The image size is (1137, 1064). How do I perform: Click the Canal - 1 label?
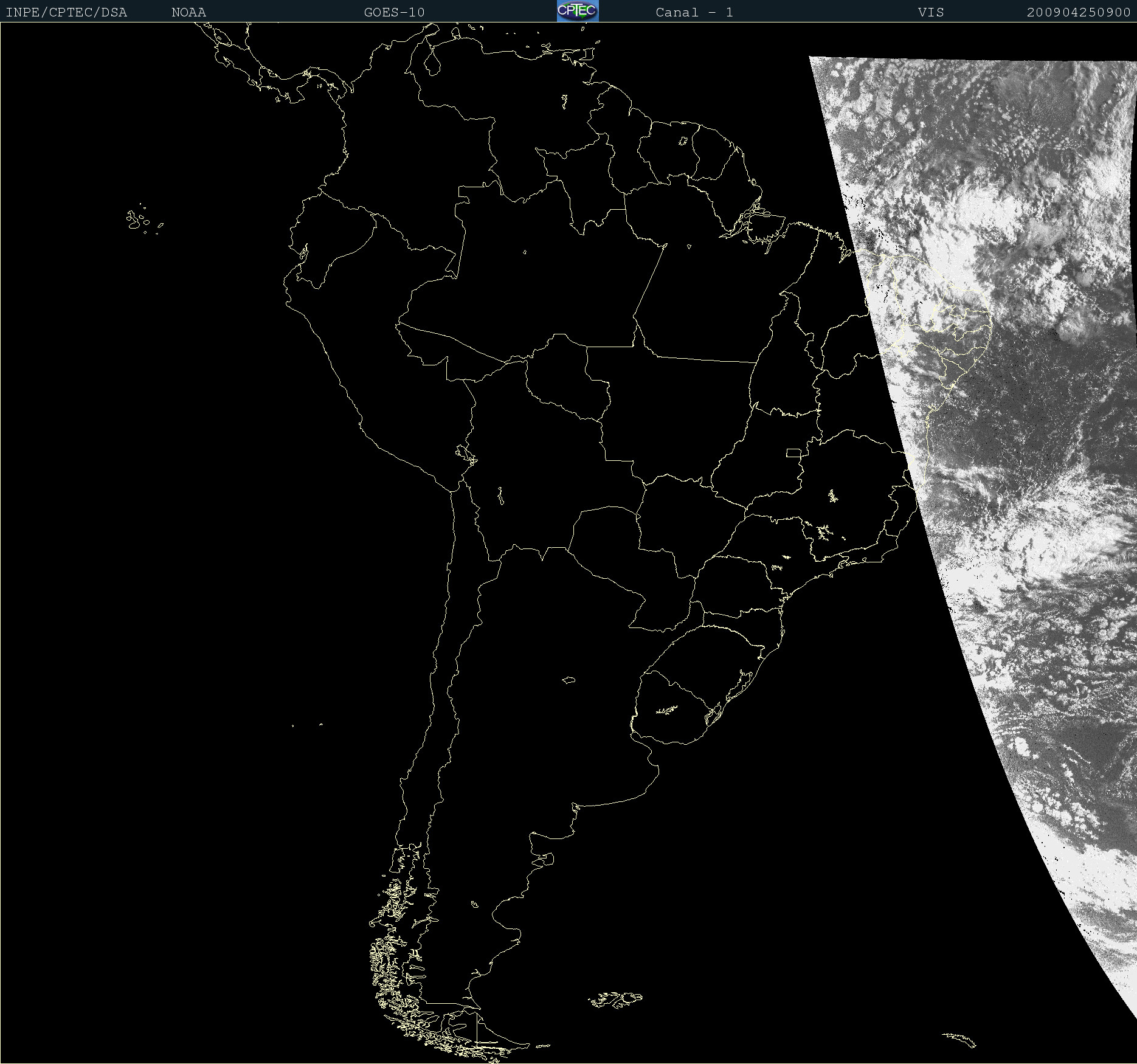point(694,12)
